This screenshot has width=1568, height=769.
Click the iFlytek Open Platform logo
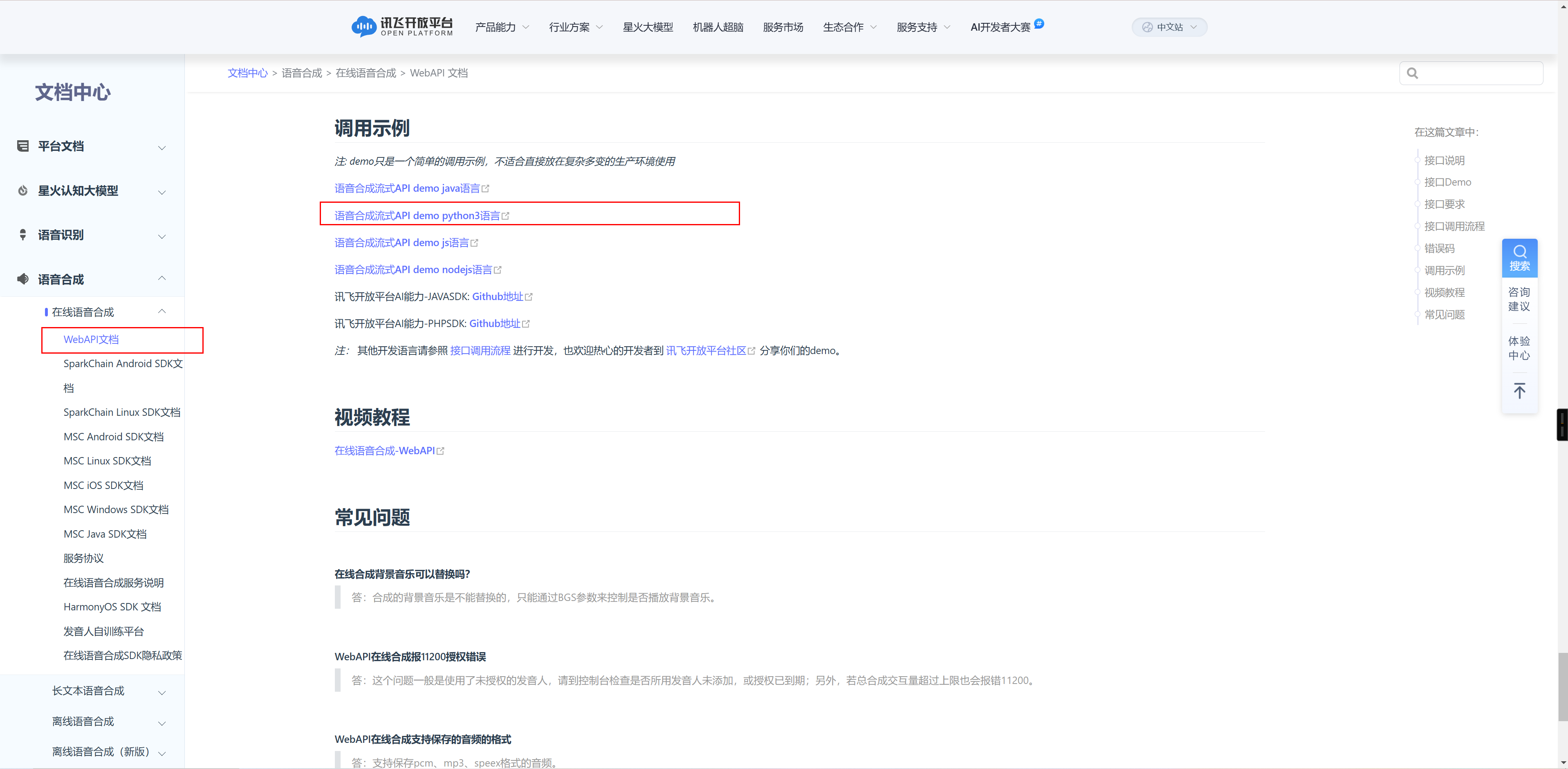point(402,27)
